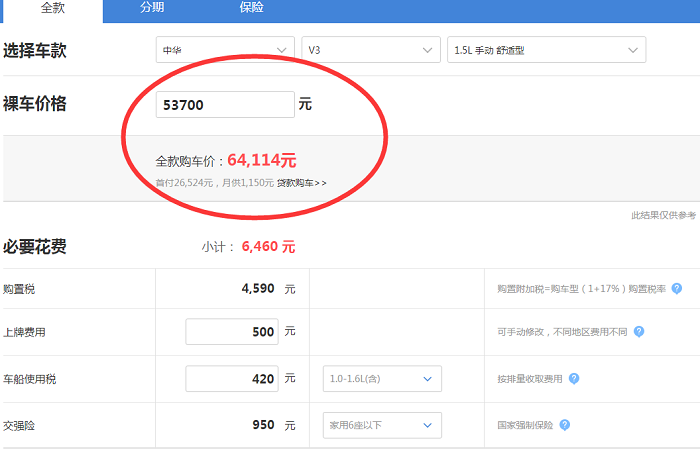Image resolution: width=700 pixels, height=455 pixels.
Task: Click the 6,460 元 subtotal text
Action: [x=268, y=246]
